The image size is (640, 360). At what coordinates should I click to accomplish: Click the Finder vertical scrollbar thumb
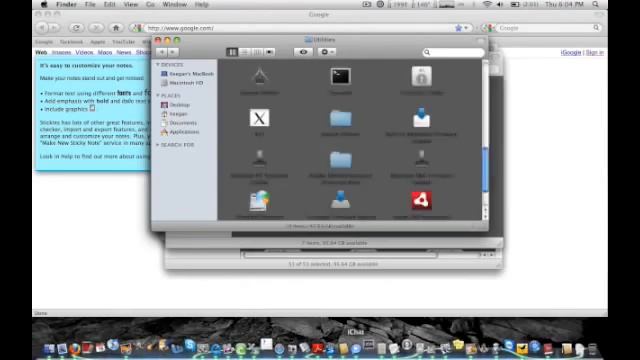(x=485, y=169)
